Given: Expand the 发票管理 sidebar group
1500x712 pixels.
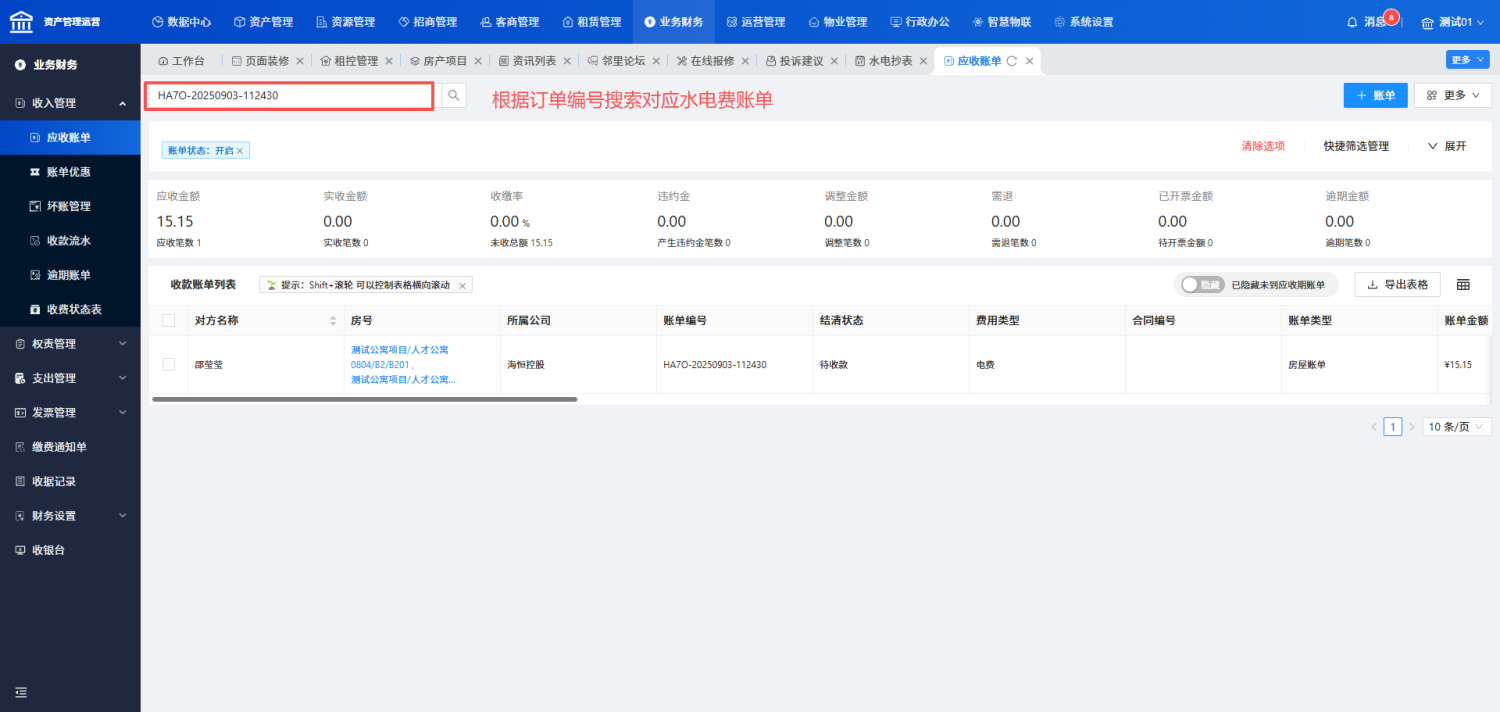Looking at the screenshot, I should pos(70,412).
